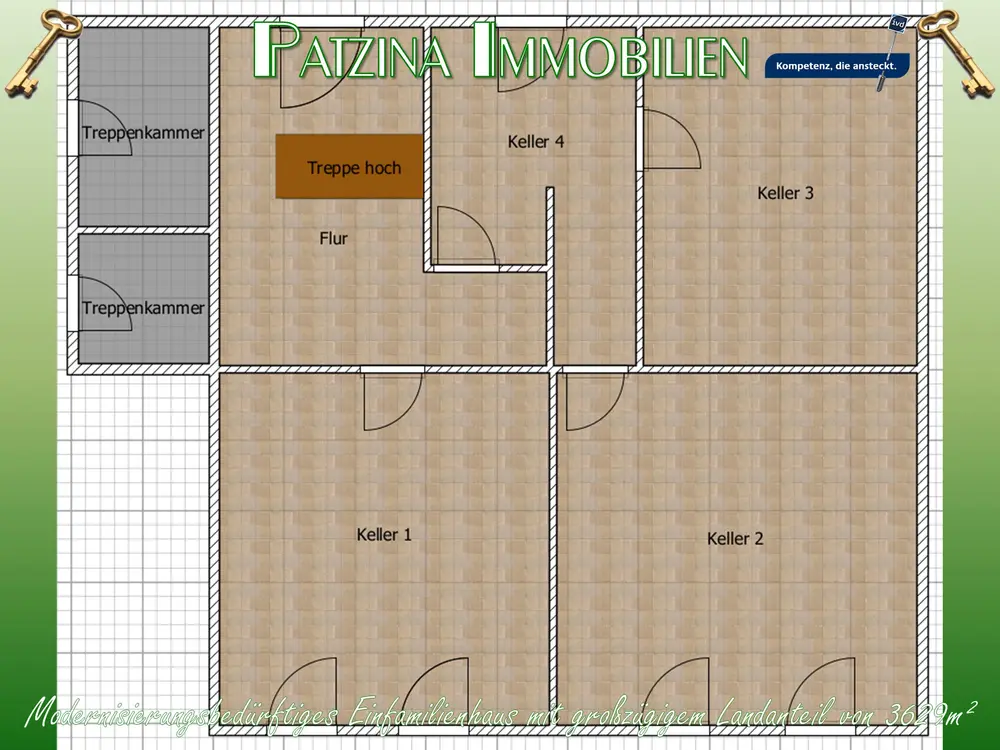
Task: Click the "Keller 4" room label
Action: click(x=536, y=142)
